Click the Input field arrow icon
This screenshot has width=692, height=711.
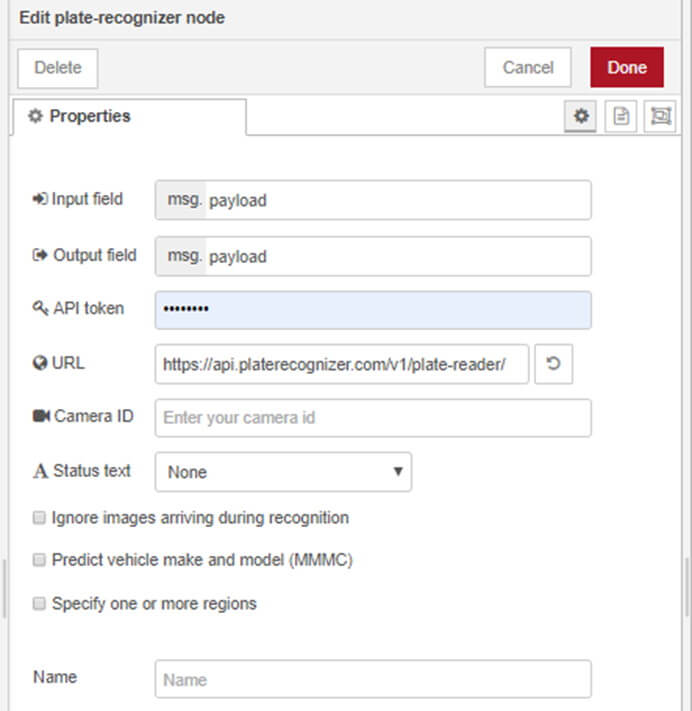pyautogui.click(x=39, y=199)
